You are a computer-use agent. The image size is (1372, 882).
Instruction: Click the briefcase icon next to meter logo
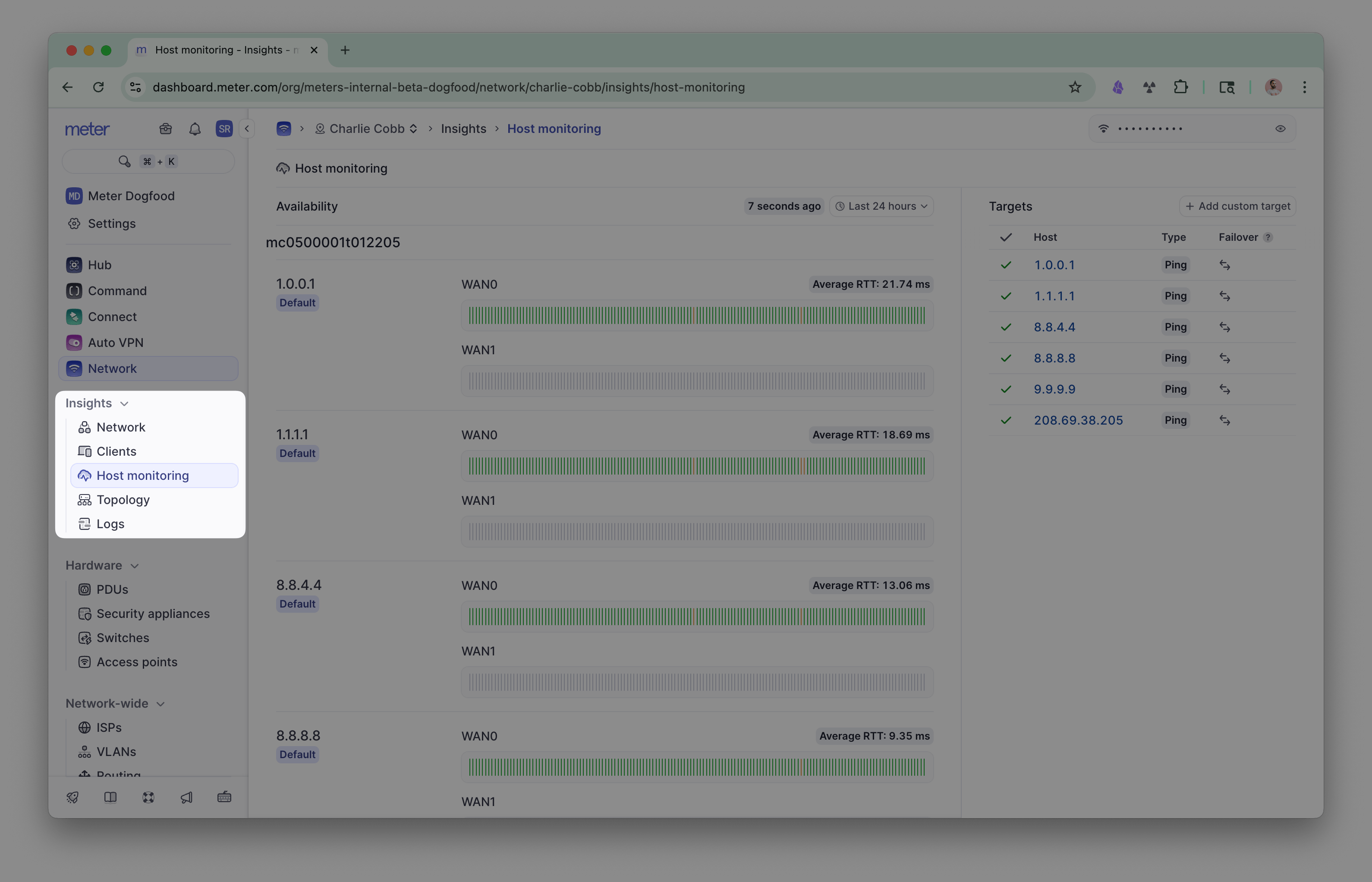[x=166, y=129]
